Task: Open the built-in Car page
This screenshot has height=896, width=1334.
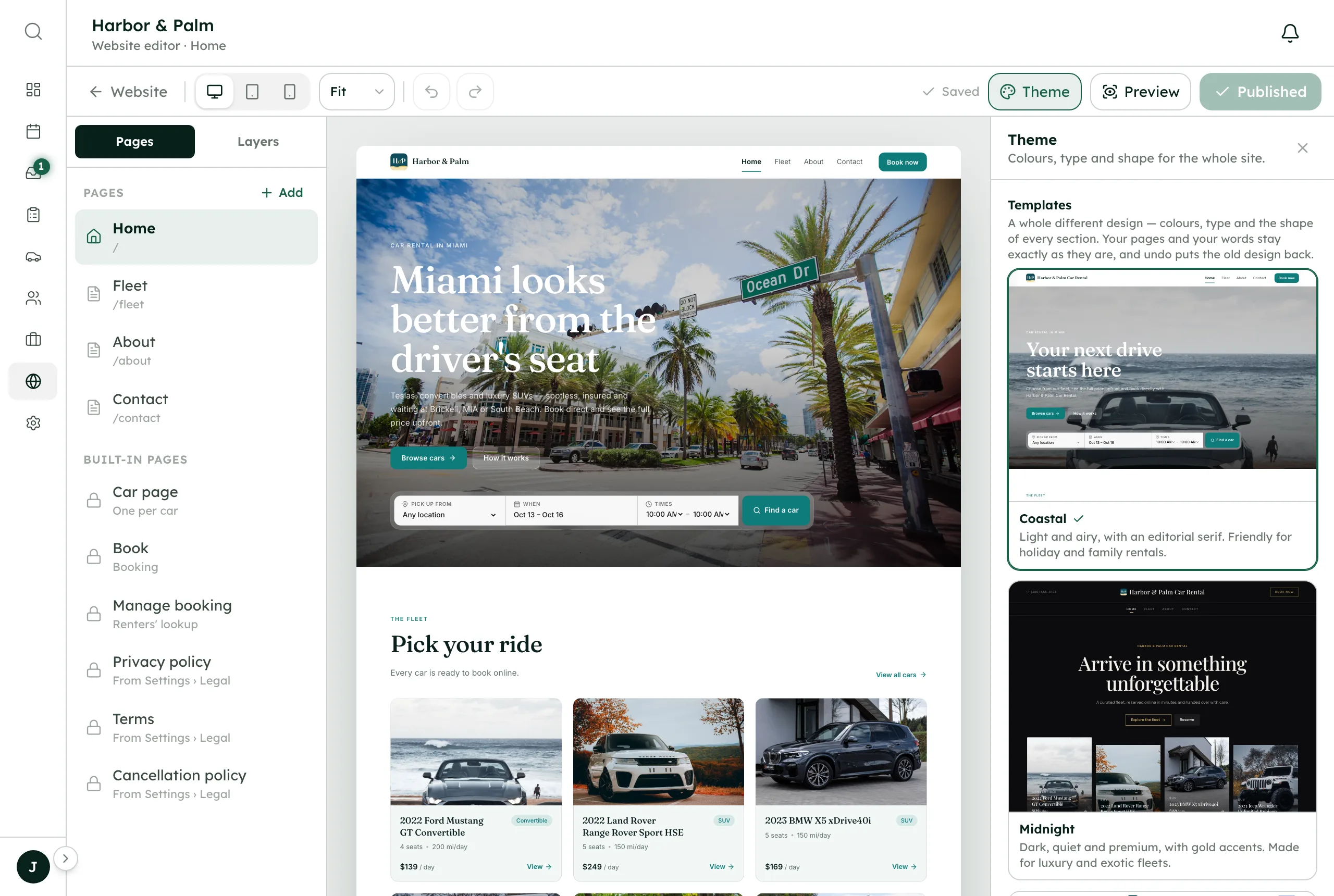Action: coord(196,501)
